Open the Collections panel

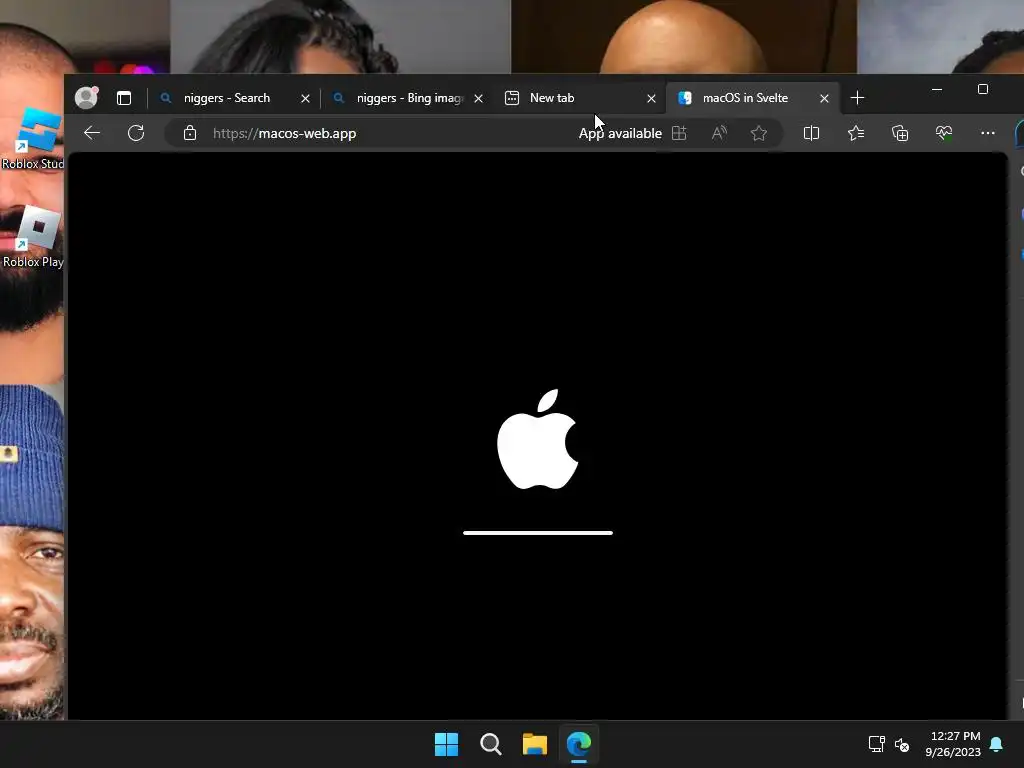900,133
